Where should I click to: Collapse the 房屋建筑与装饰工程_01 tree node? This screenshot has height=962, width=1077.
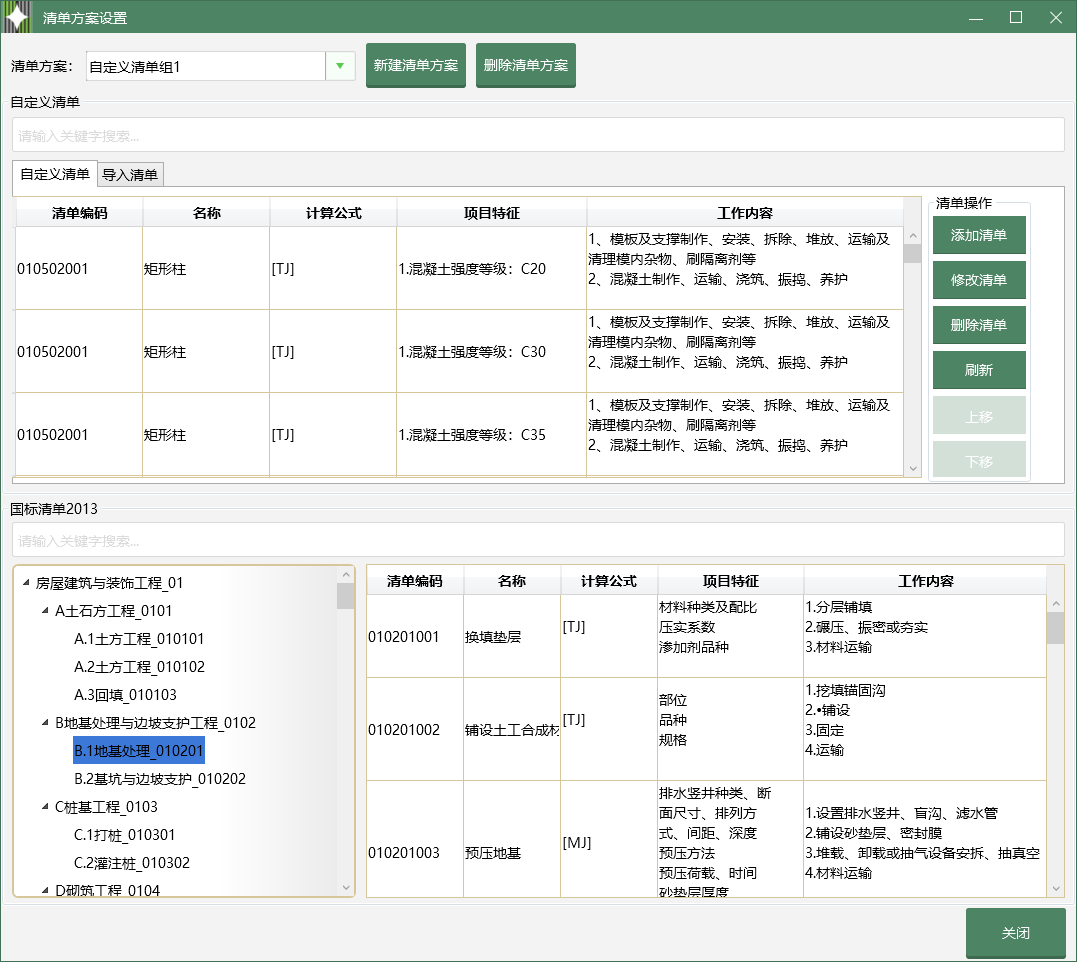coord(26,583)
